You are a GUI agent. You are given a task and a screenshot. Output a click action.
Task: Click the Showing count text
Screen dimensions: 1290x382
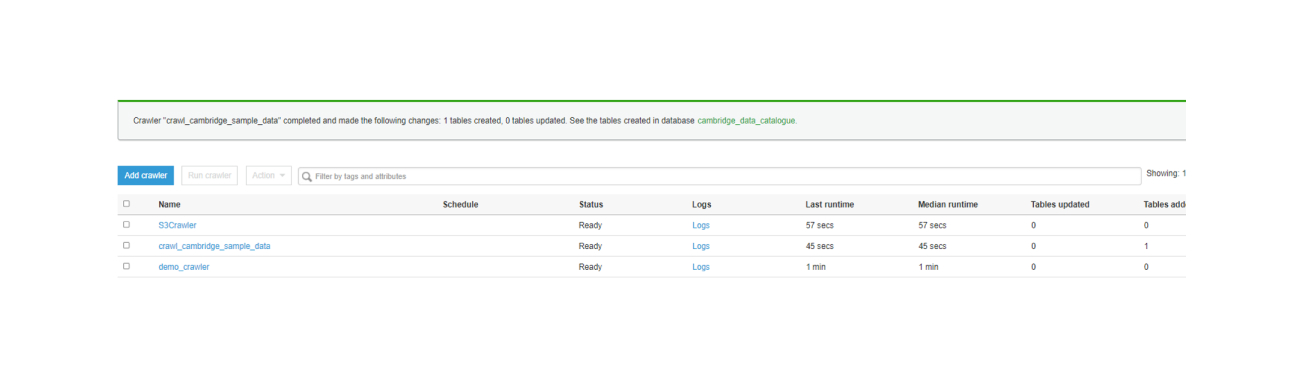pos(1166,174)
